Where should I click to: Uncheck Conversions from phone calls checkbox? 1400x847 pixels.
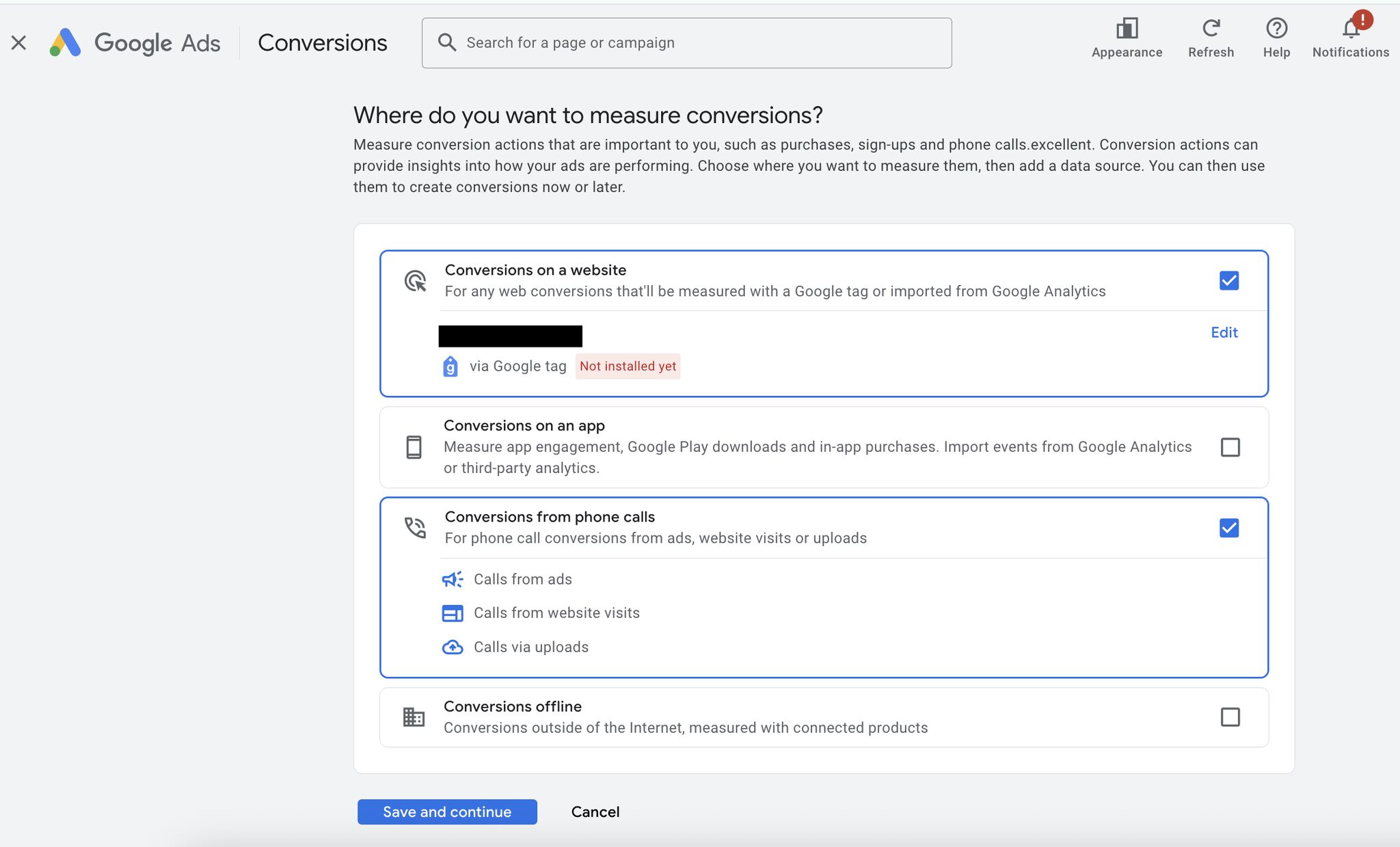(x=1229, y=528)
